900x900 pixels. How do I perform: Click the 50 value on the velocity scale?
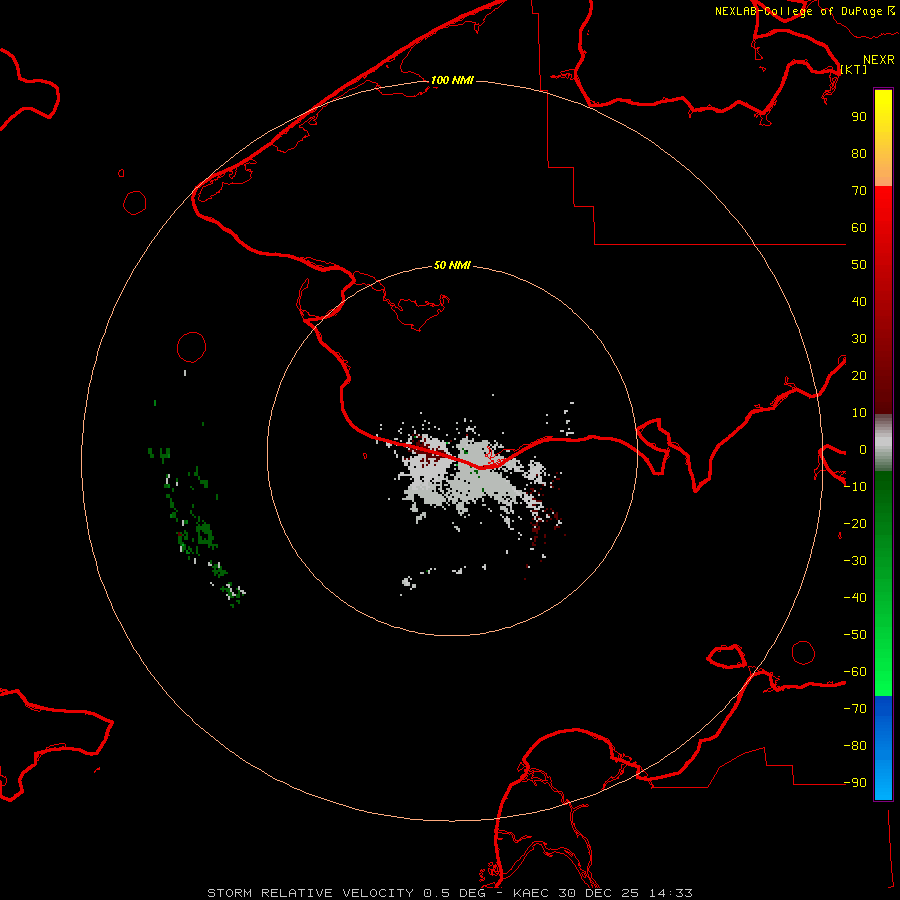859,265
